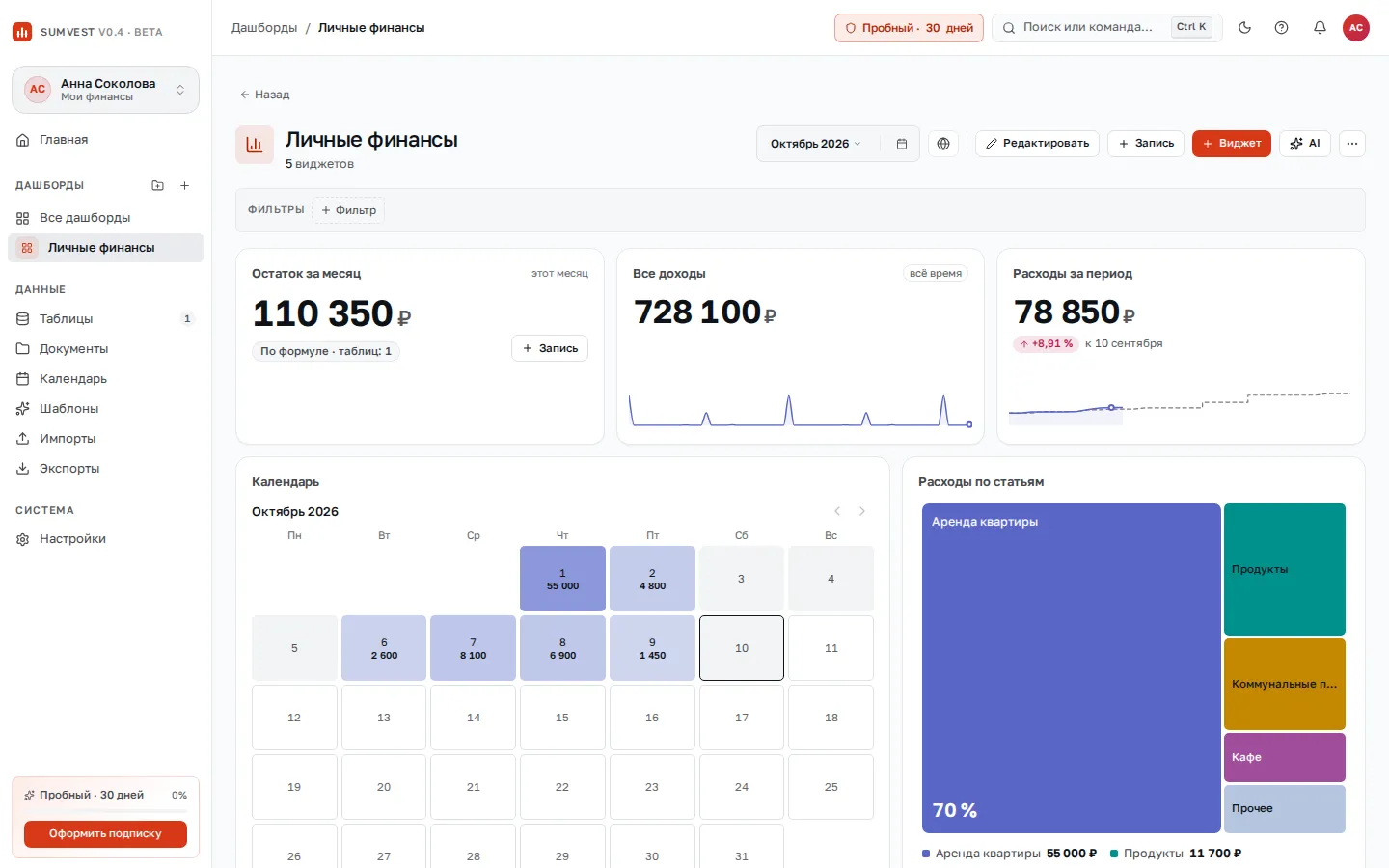The width and height of the screenshot is (1389, 868).
Task: Click the dashboard chart icon beside the title
Action: [x=255, y=145]
